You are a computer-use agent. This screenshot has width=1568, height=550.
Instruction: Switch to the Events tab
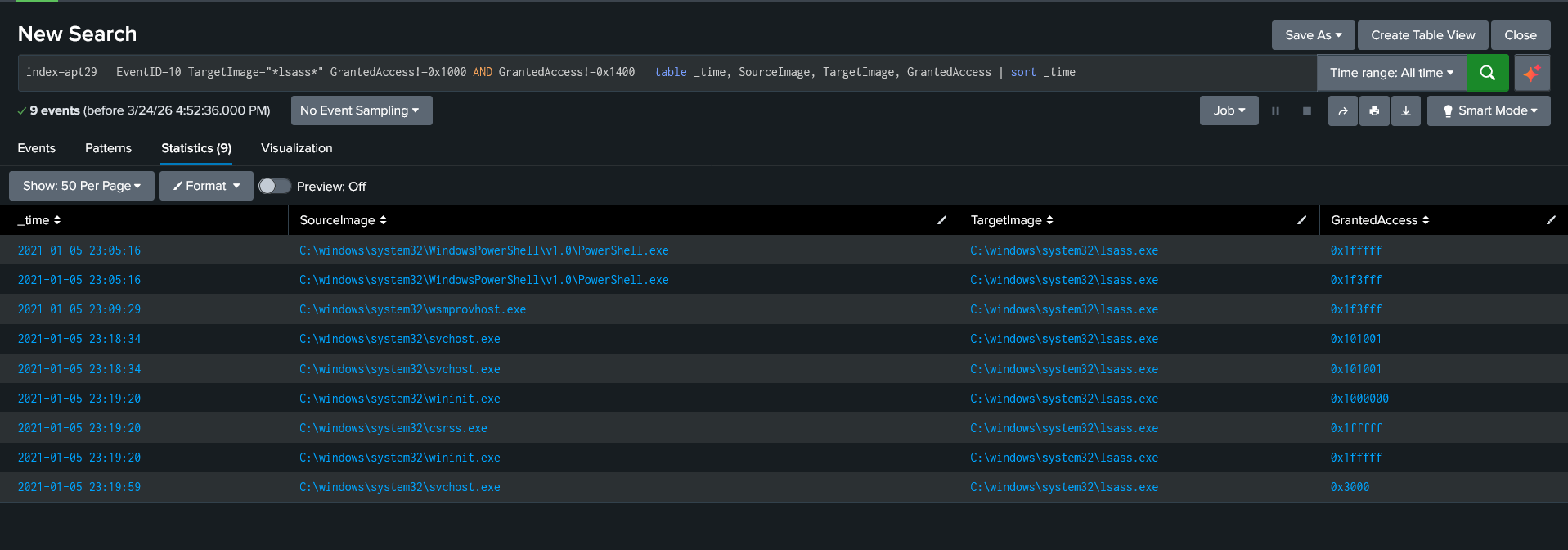pos(37,148)
